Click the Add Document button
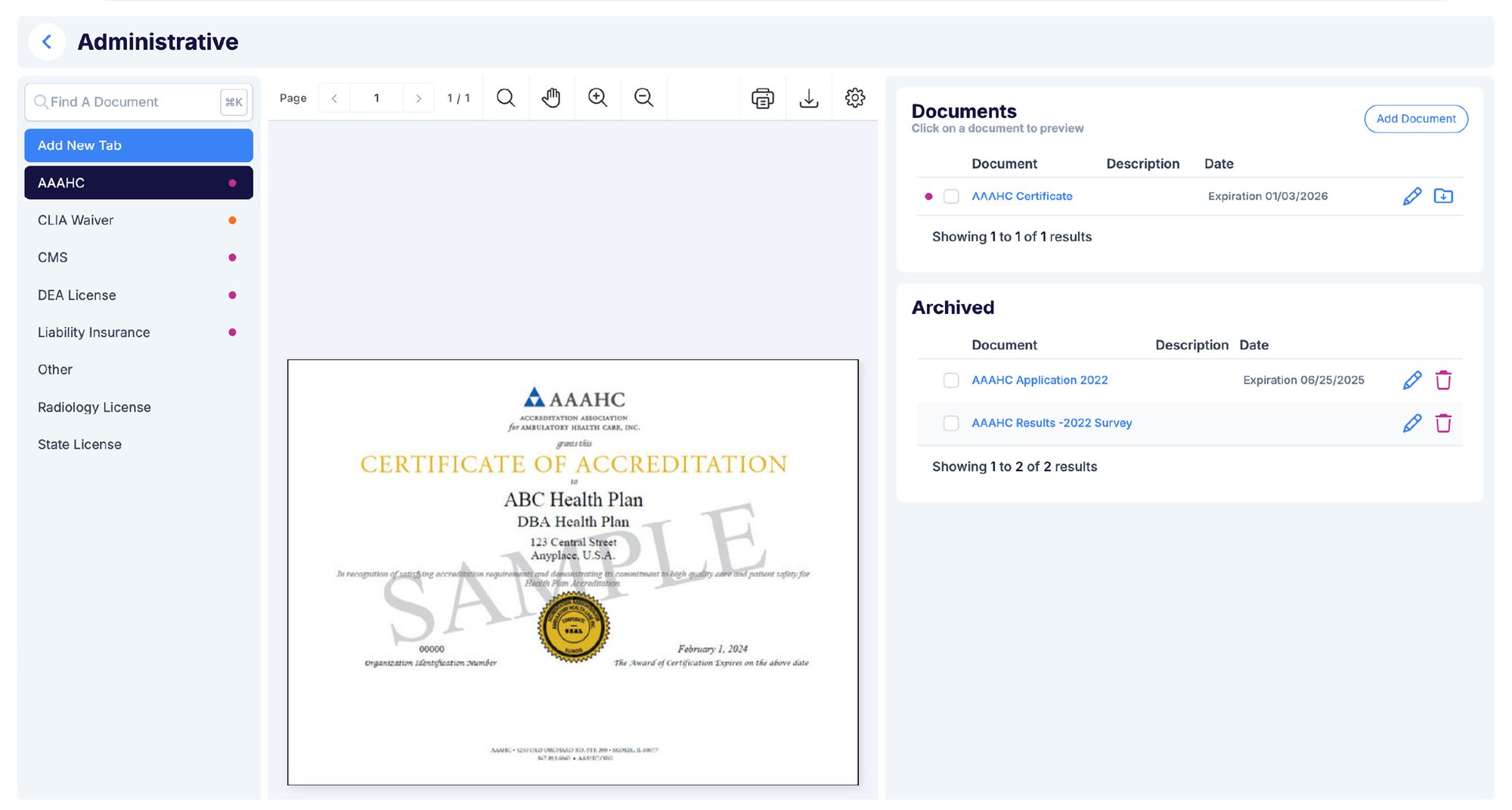The width and height of the screenshot is (1512, 810). pyautogui.click(x=1416, y=119)
